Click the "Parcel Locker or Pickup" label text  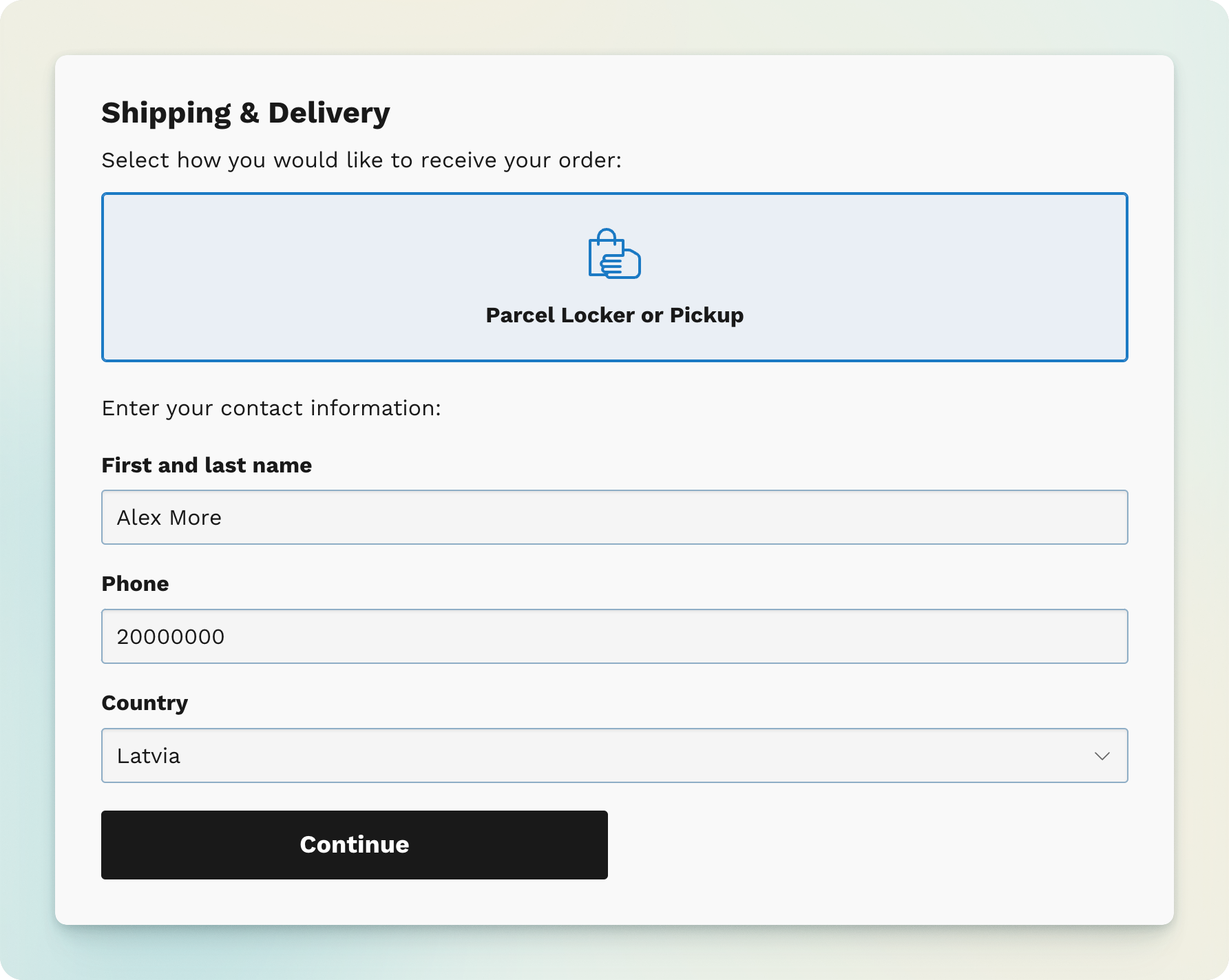coord(614,315)
